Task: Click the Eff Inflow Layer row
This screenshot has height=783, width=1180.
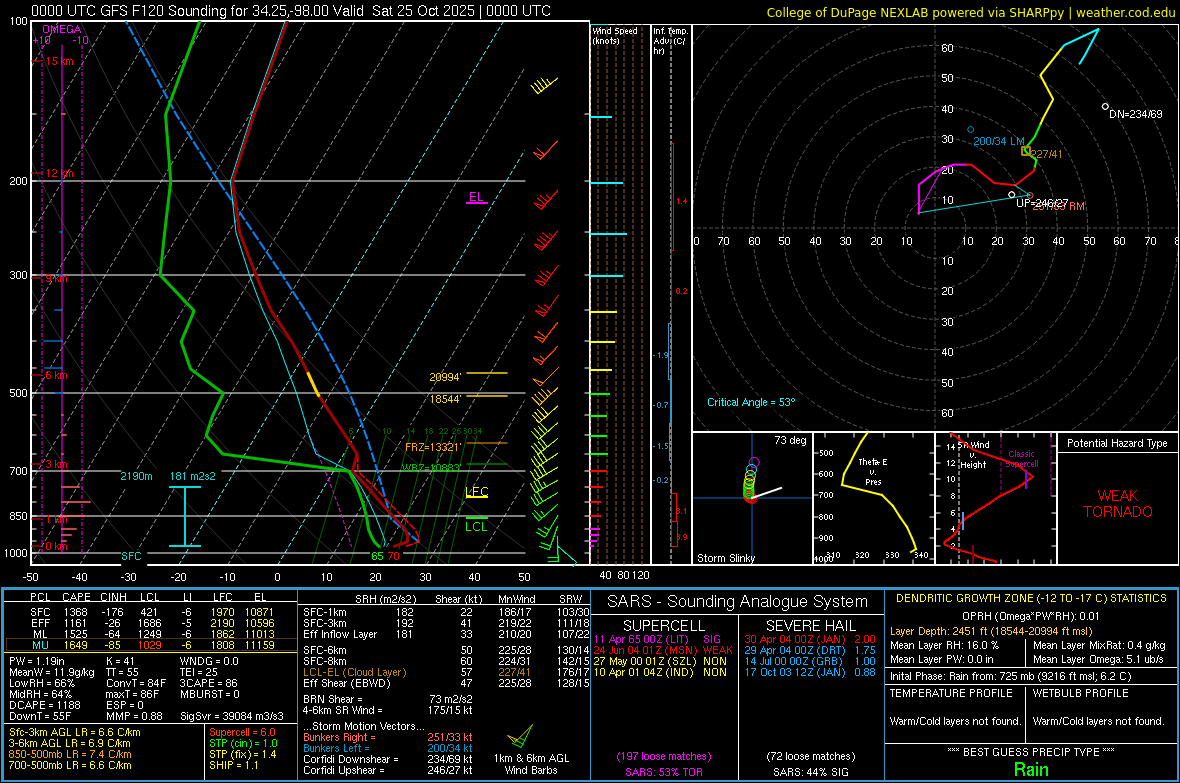Action: point(446,634)
